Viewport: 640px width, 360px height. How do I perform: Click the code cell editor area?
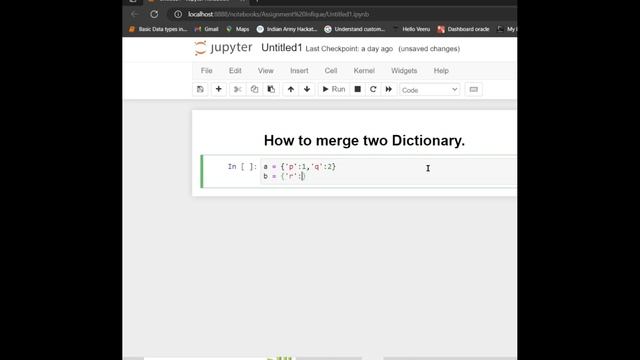[x=388, y=171]
